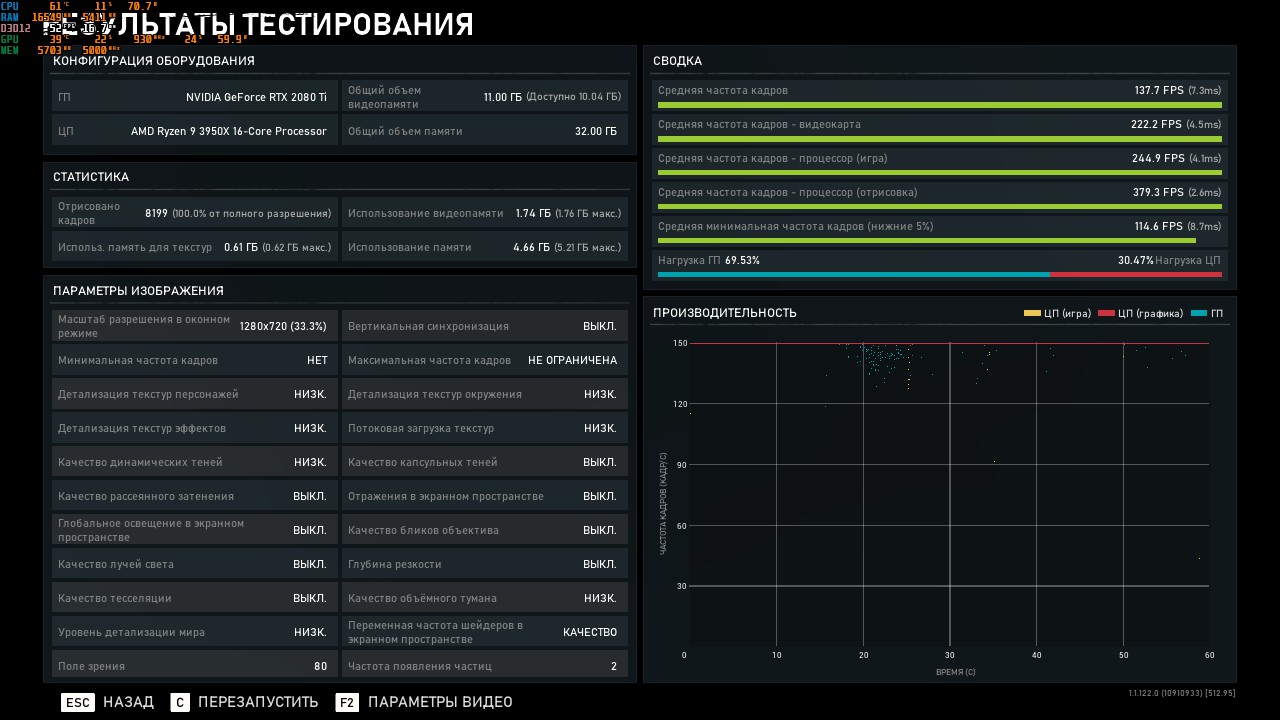Select the Глубина резкости setting row
The width and height of the screenshot is (1280, 720).
click(485, 564)
